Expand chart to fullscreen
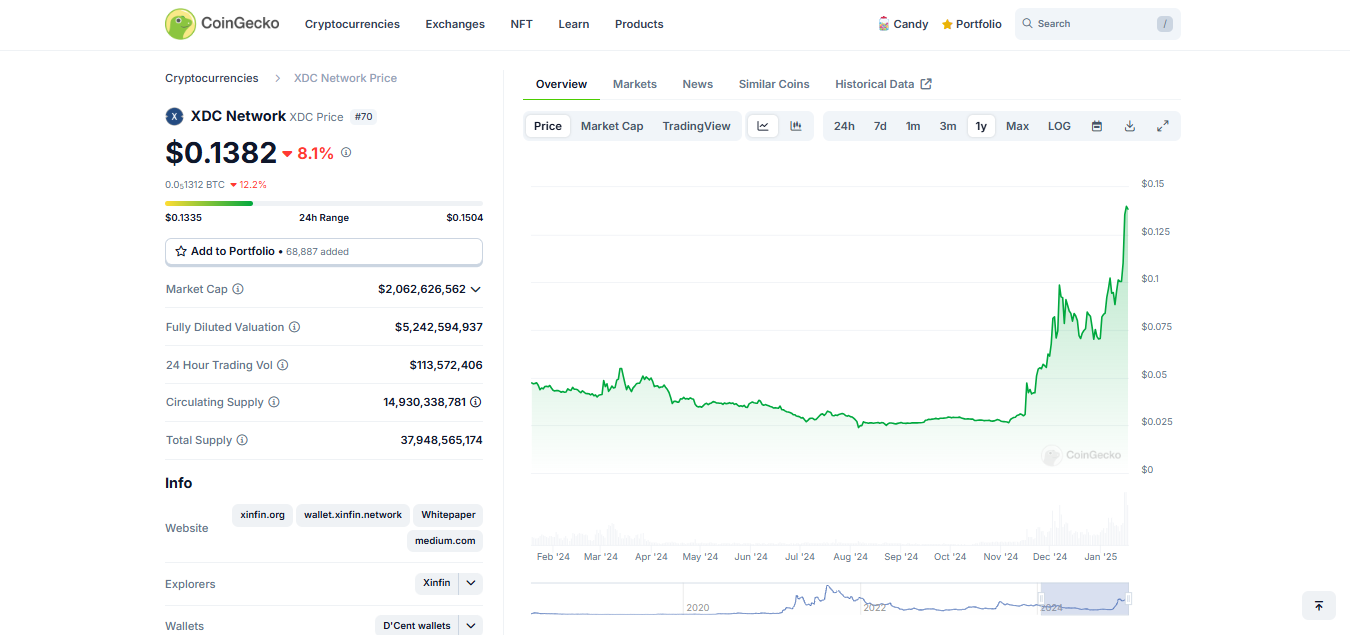 pyautogui.click(x=1163, y=126)
